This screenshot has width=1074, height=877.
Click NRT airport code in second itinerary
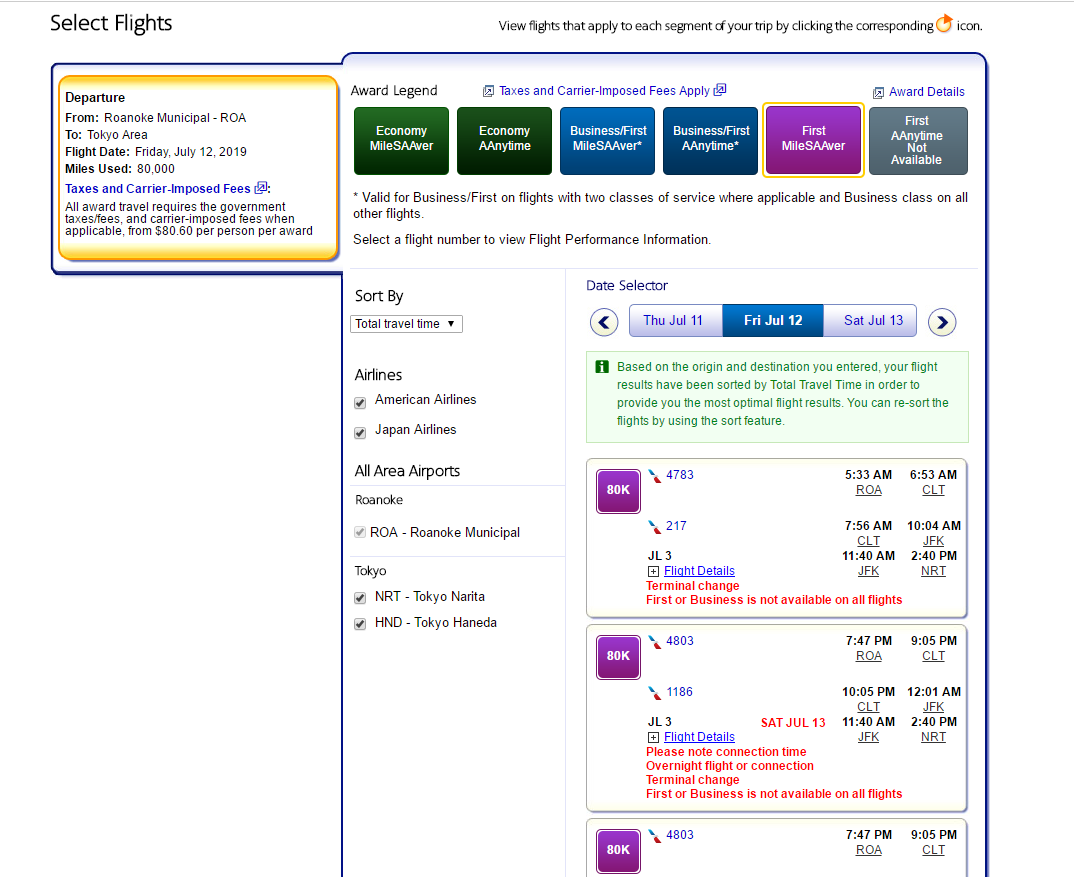(x=933, y=737)
